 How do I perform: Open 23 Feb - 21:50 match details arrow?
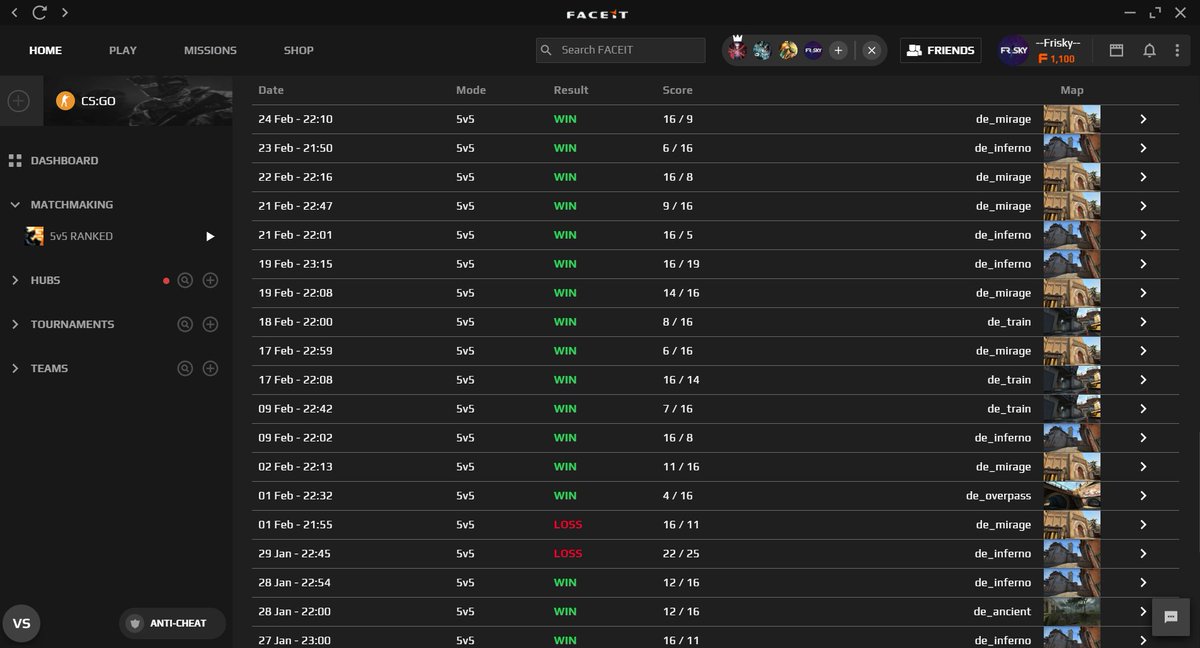1143,148
